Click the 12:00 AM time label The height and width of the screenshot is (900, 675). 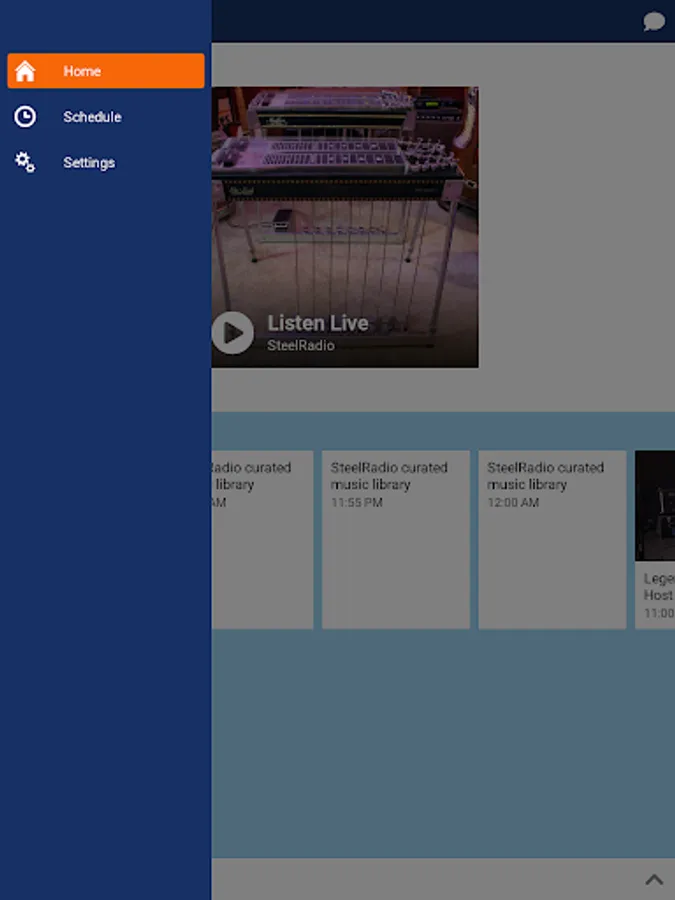point(513,502)
